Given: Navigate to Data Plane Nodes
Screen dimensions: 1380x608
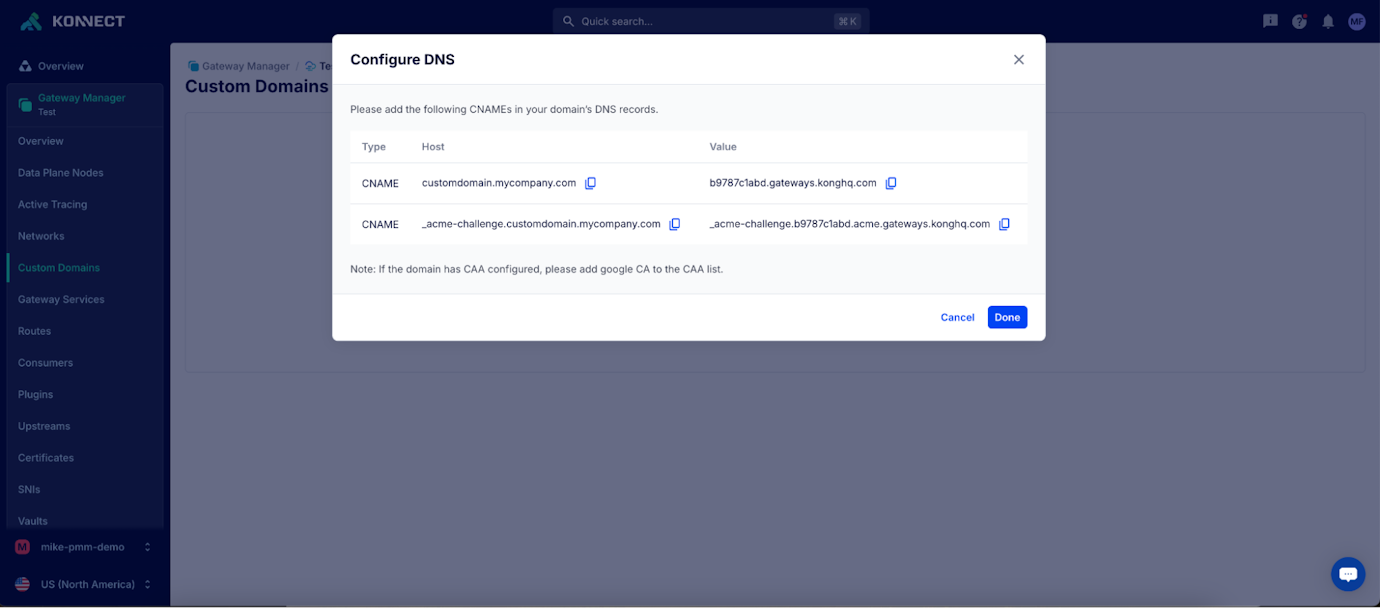Looking at the screenshot, I should [63, 172].
